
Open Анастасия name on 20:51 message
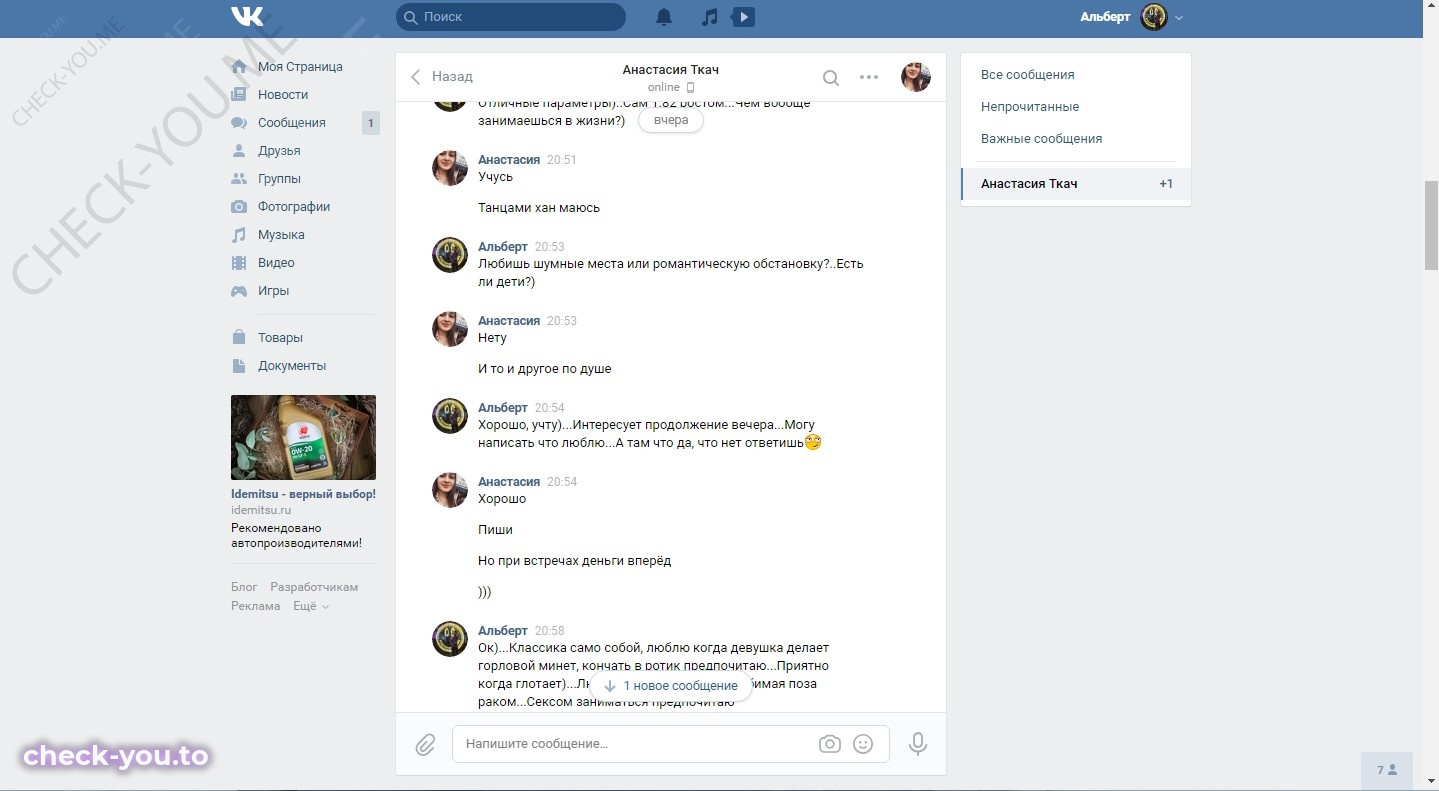(509, 160)
